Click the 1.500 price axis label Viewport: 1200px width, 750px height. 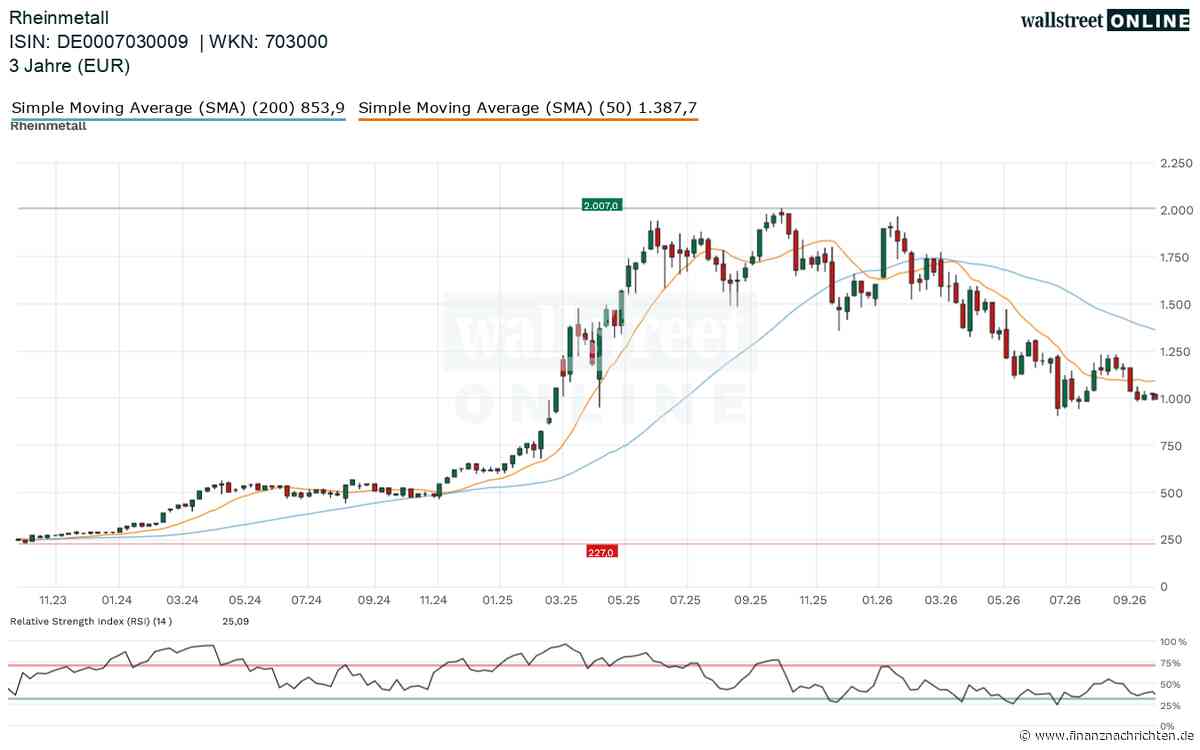click(1173, 304)
